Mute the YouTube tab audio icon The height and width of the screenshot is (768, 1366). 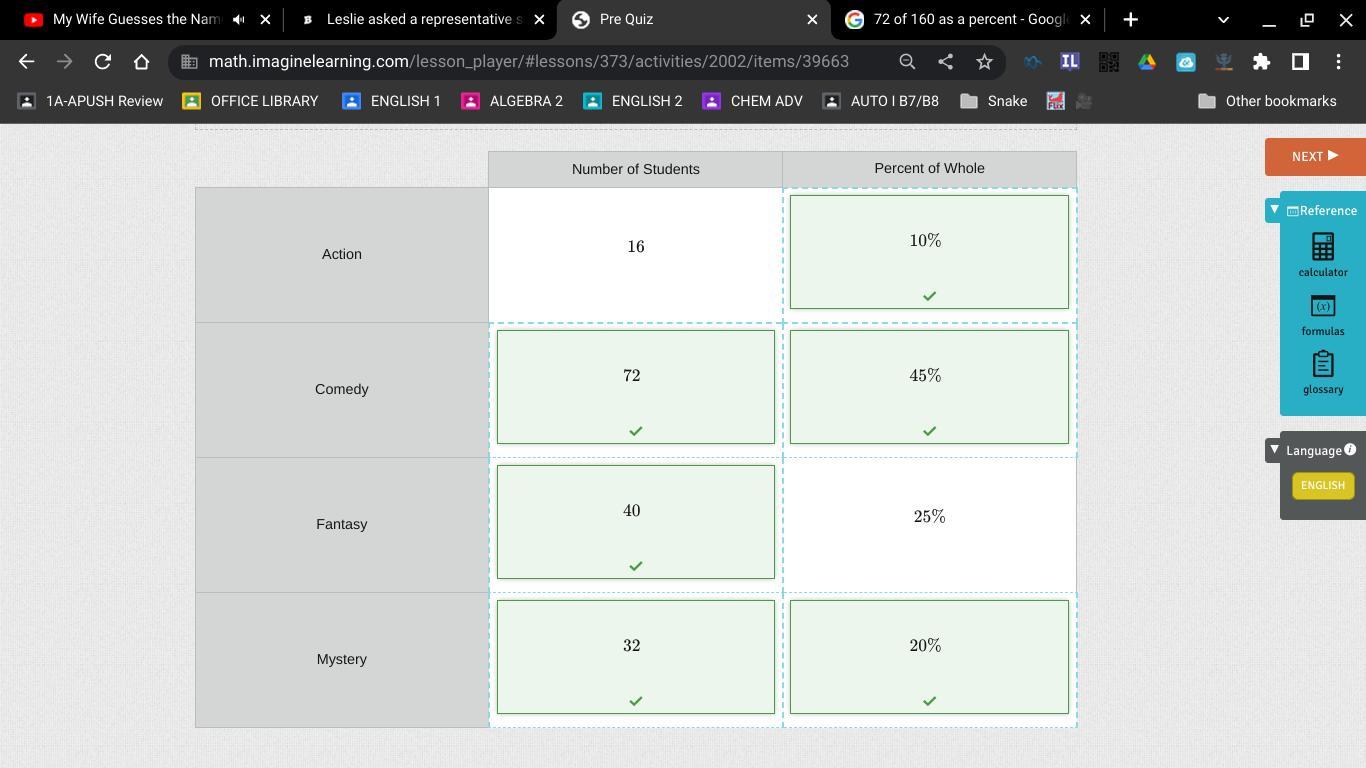239,20
